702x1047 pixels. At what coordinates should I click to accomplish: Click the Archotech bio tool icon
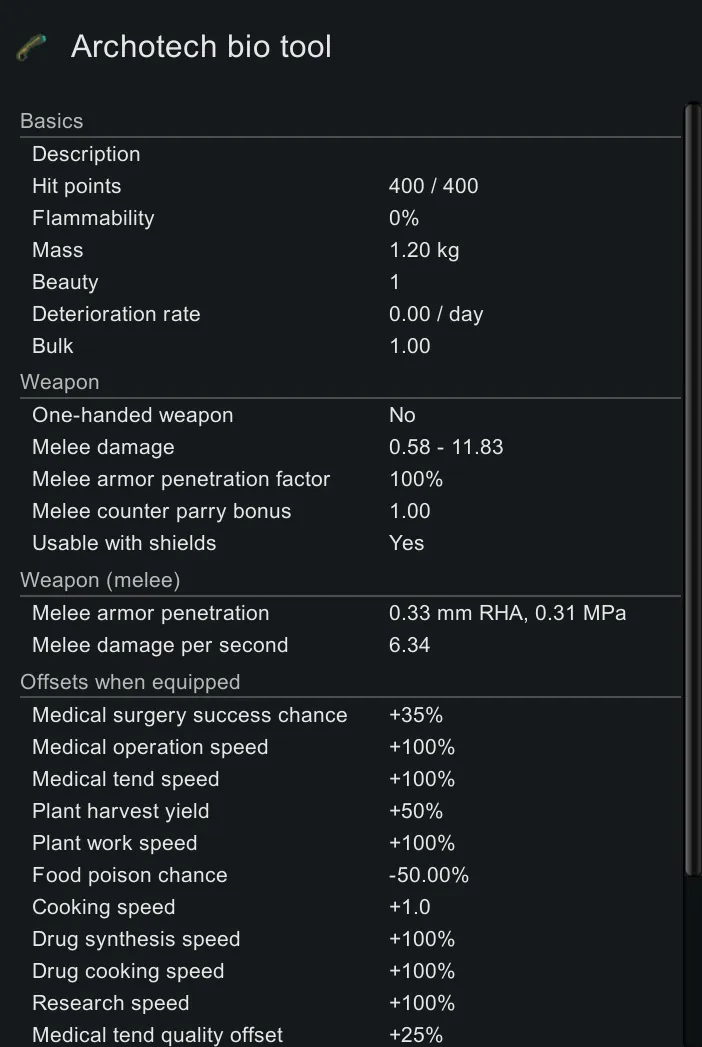(32, 47)
